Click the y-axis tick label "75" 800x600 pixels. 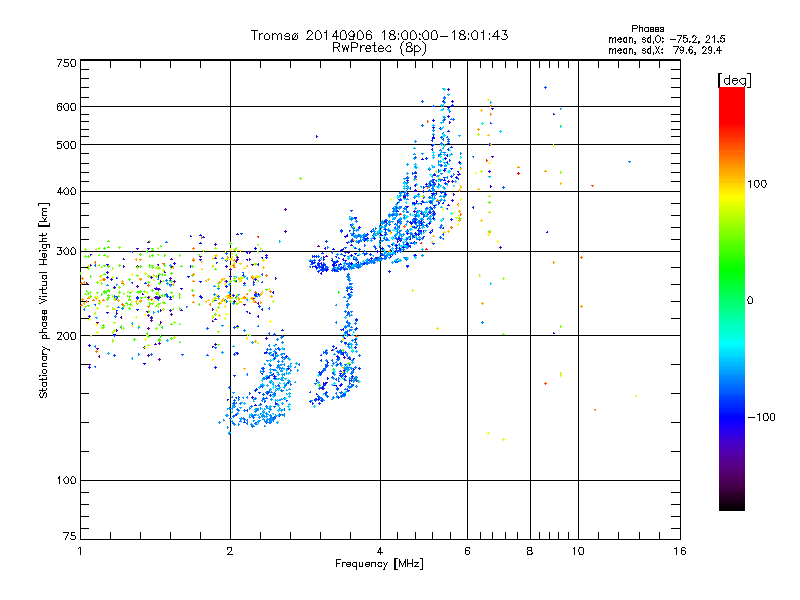[x=70, y=536]
